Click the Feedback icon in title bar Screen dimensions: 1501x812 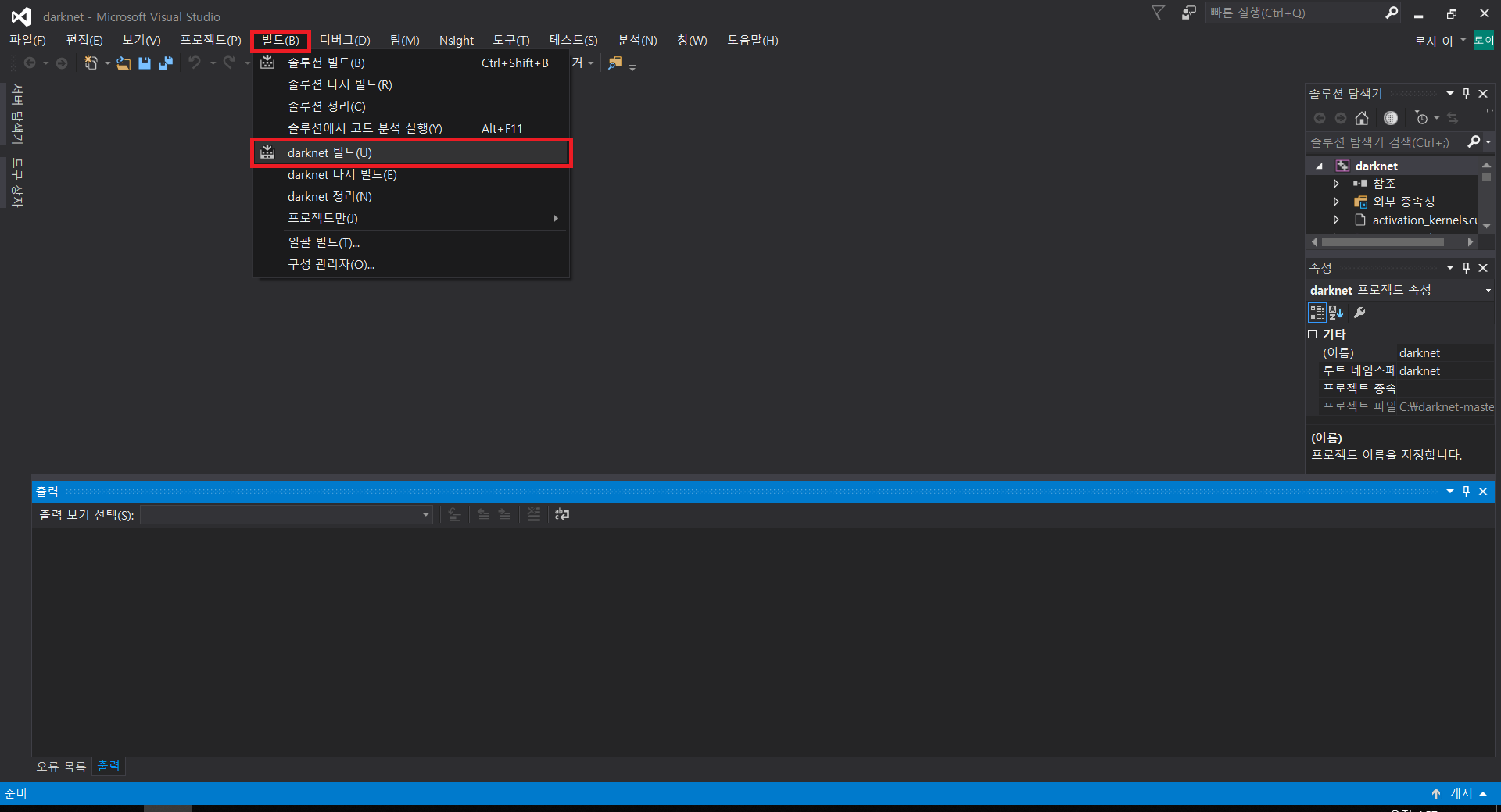[1188, 13]
